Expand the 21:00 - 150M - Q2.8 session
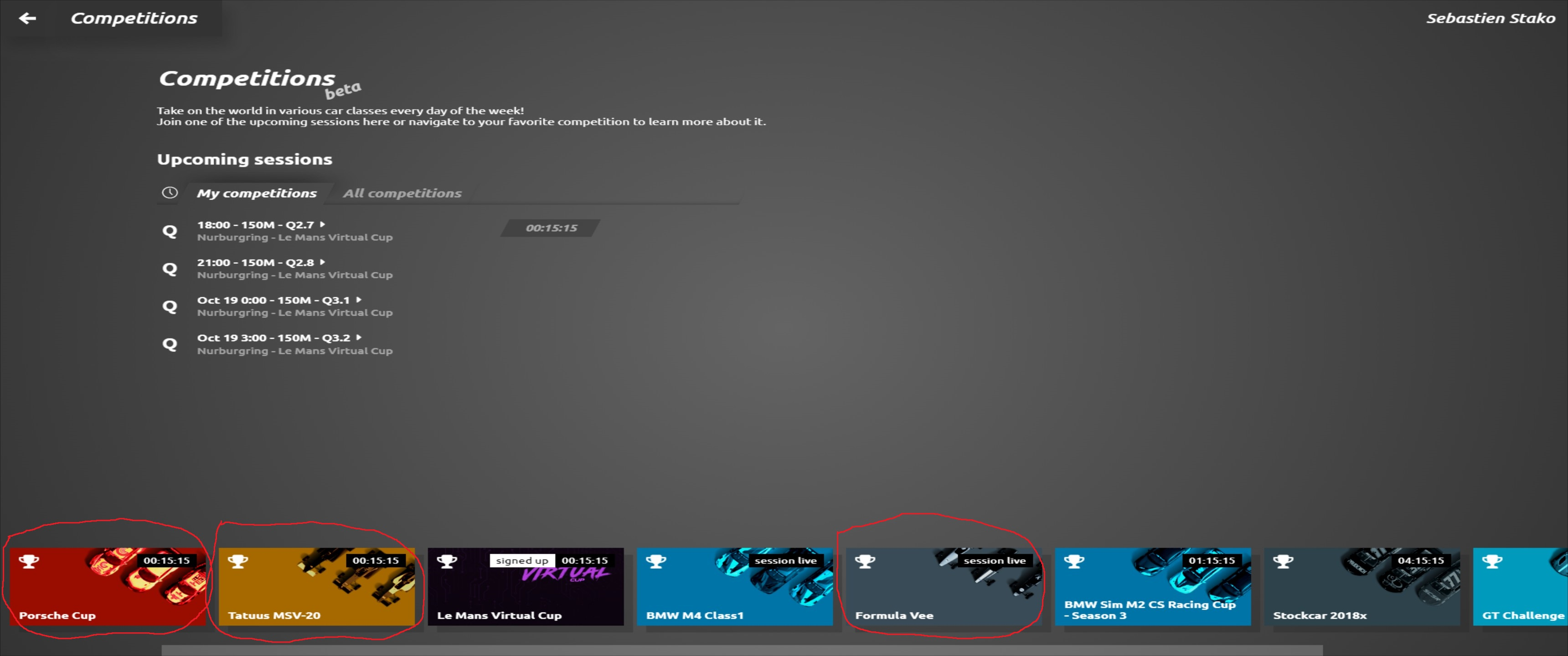Viewport: 1568px width, 656px height. click(x=323, y=262)
